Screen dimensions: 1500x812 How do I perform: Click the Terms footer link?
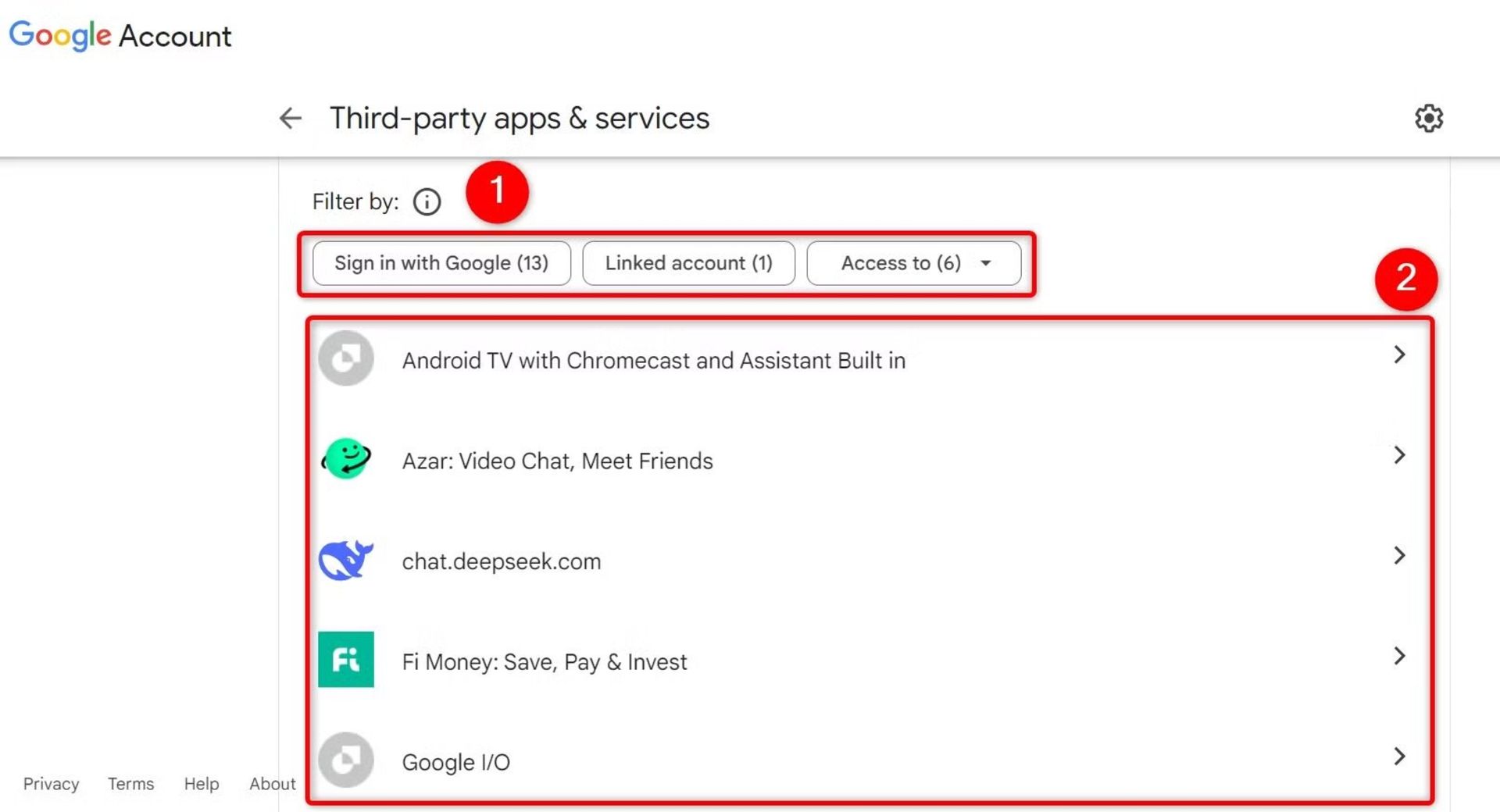[130, 784]
